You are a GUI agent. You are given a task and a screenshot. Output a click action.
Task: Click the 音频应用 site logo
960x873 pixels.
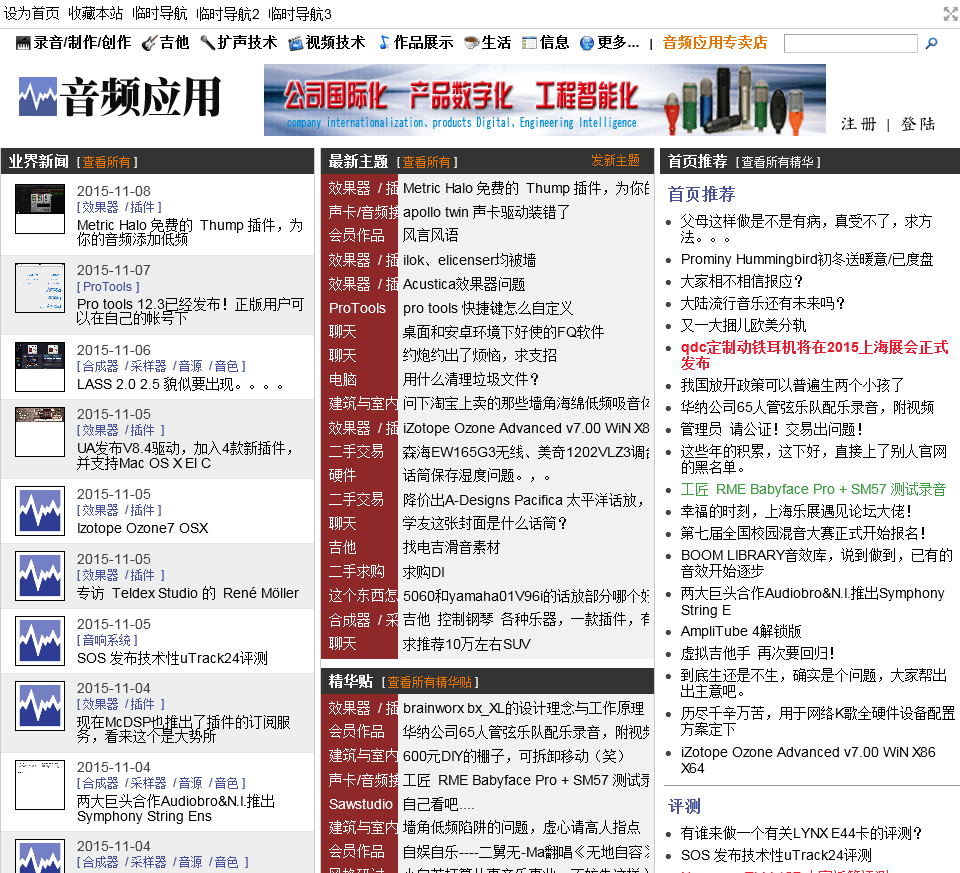click(x=119, y=97)
